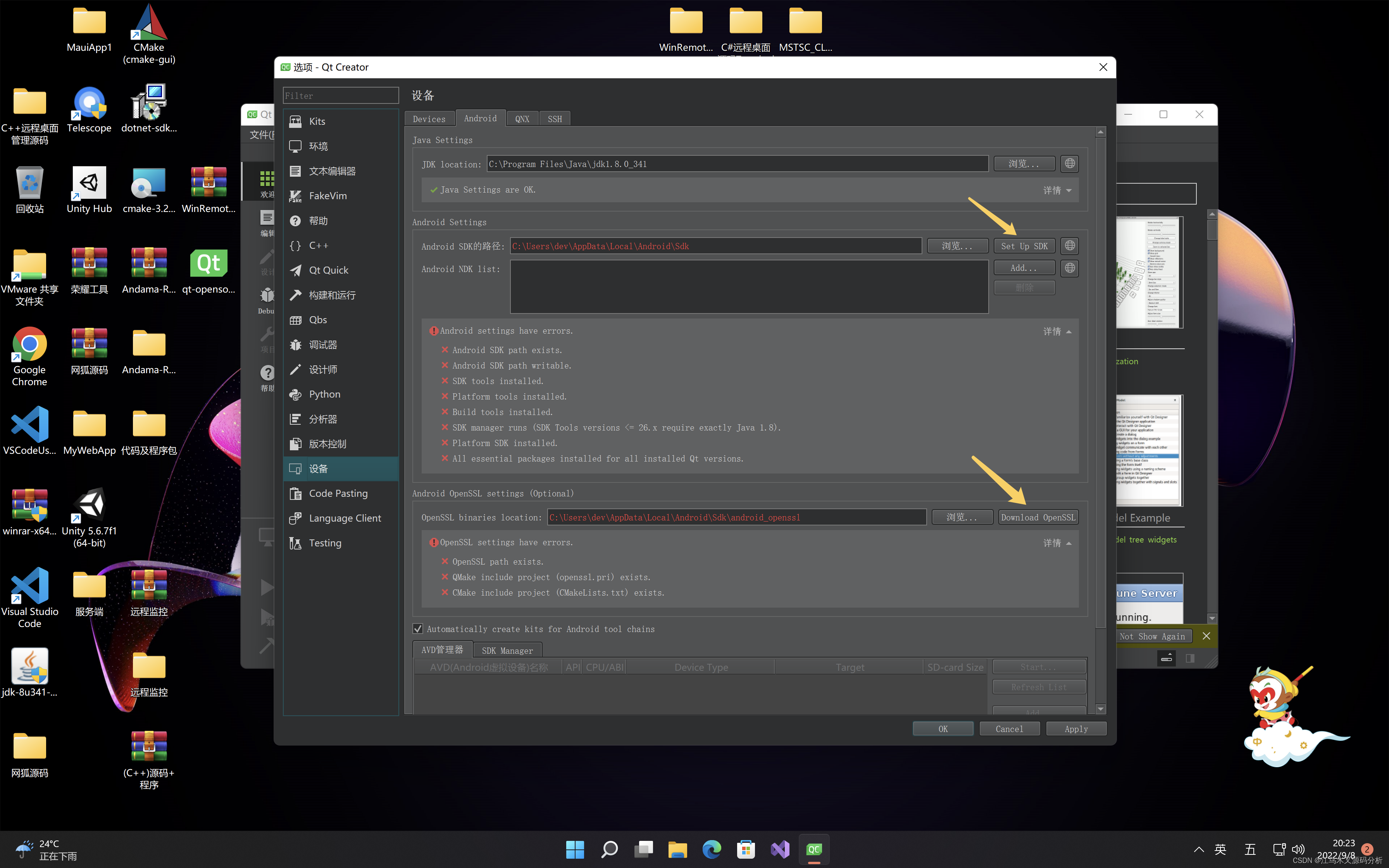This screenshot has width=1389, height=868.
Task: Click the globe icon beside Set Up SDK
Action: click(x=1069, y=246)
